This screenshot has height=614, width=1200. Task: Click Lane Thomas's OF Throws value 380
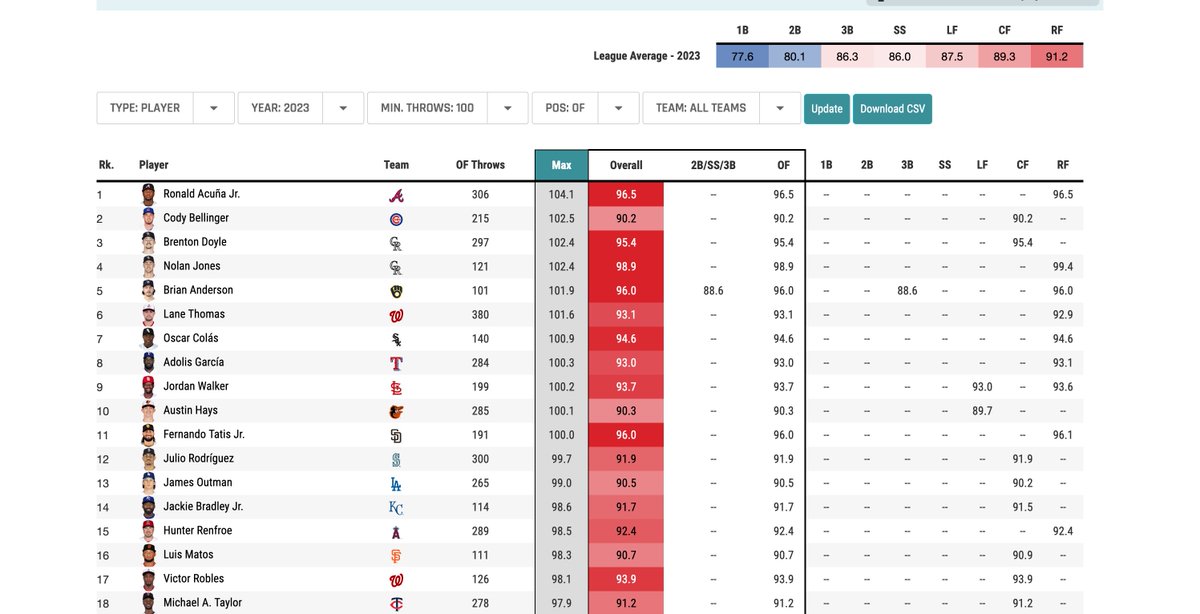(x=480, y=315)
